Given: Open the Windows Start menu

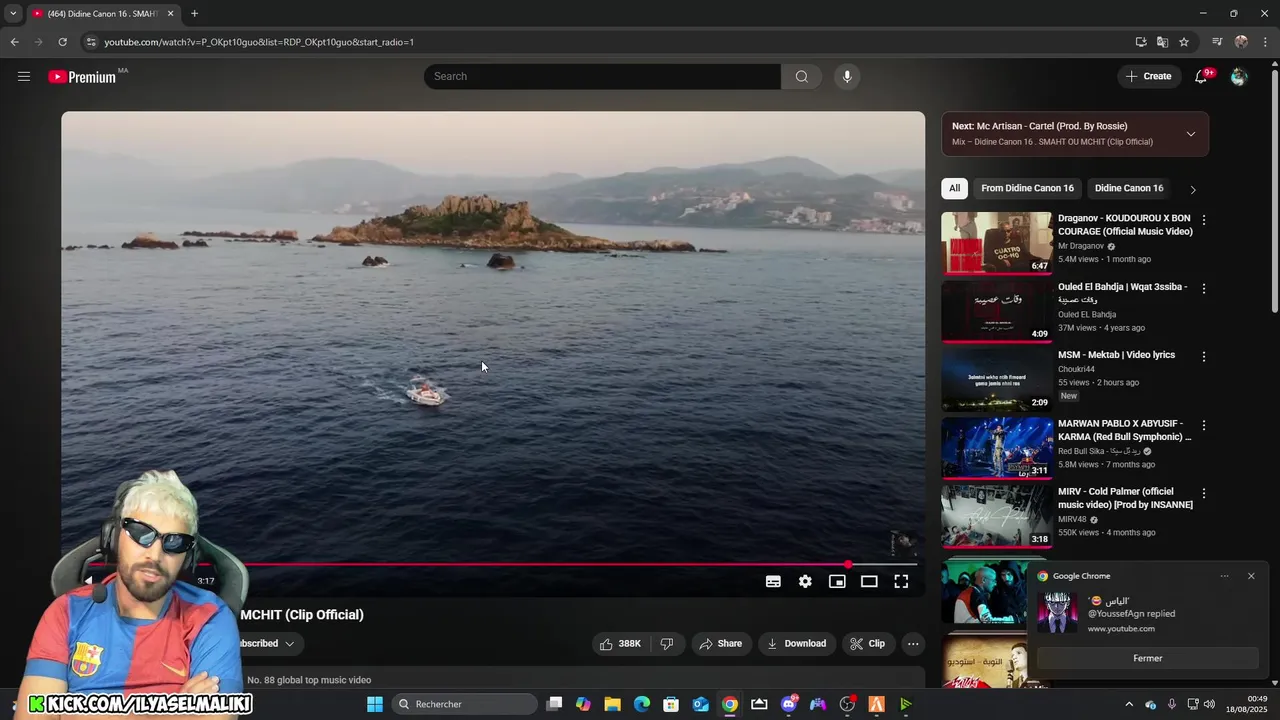Looking at the screenshot, I should tap(375, 704).
